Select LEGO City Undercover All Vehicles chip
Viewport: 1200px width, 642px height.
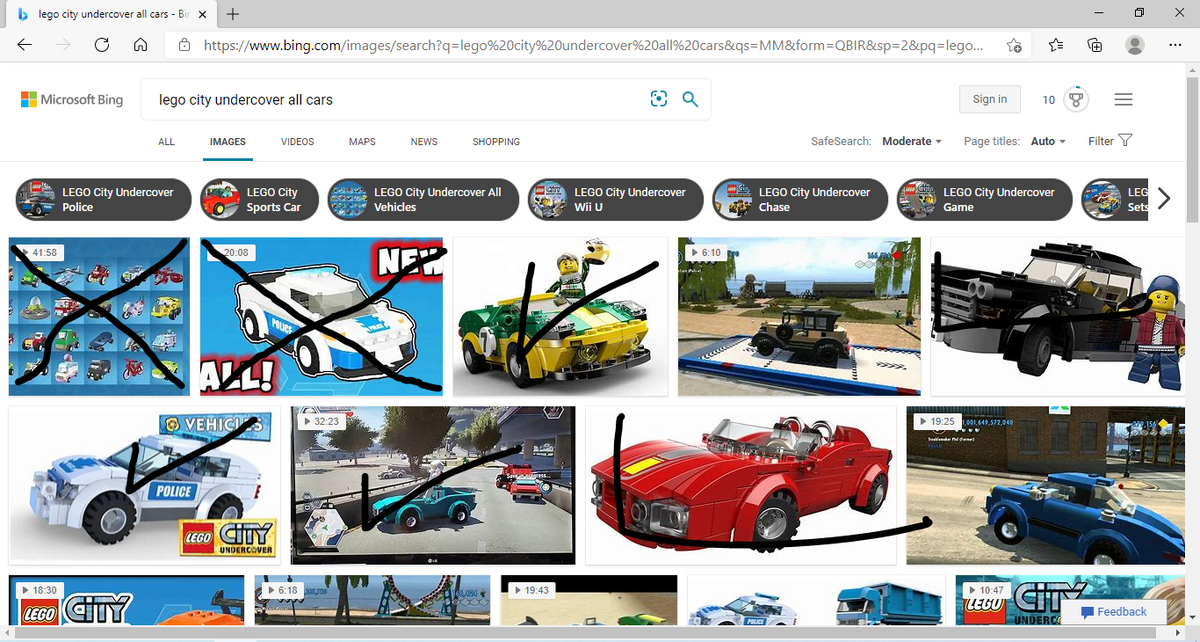point(424,199)
